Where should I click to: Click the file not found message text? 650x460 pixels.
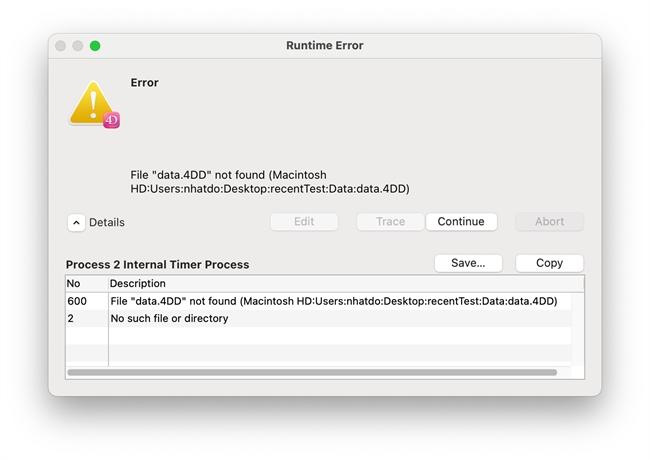270,181
